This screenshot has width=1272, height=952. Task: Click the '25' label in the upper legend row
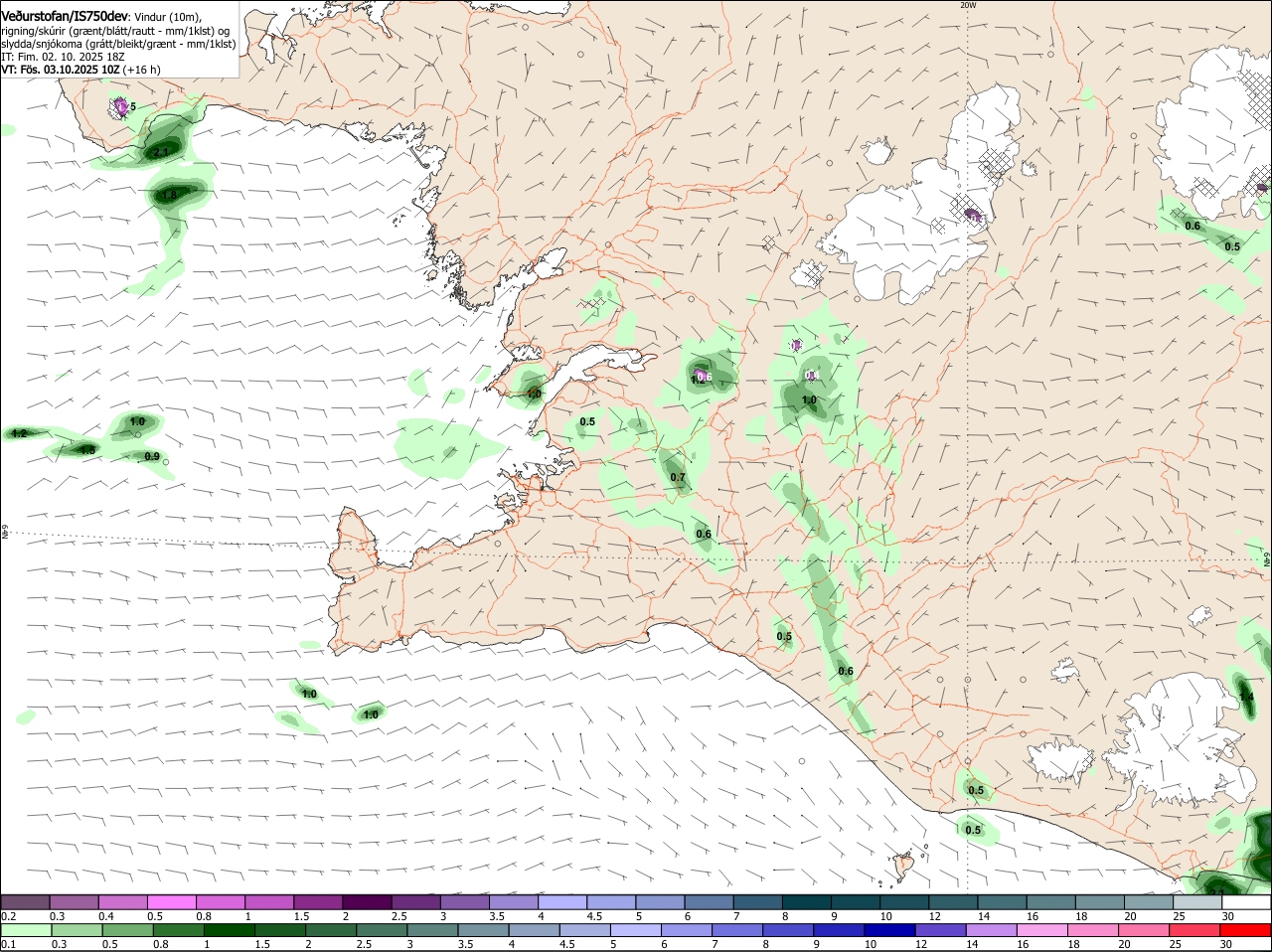pos(1180,916)
